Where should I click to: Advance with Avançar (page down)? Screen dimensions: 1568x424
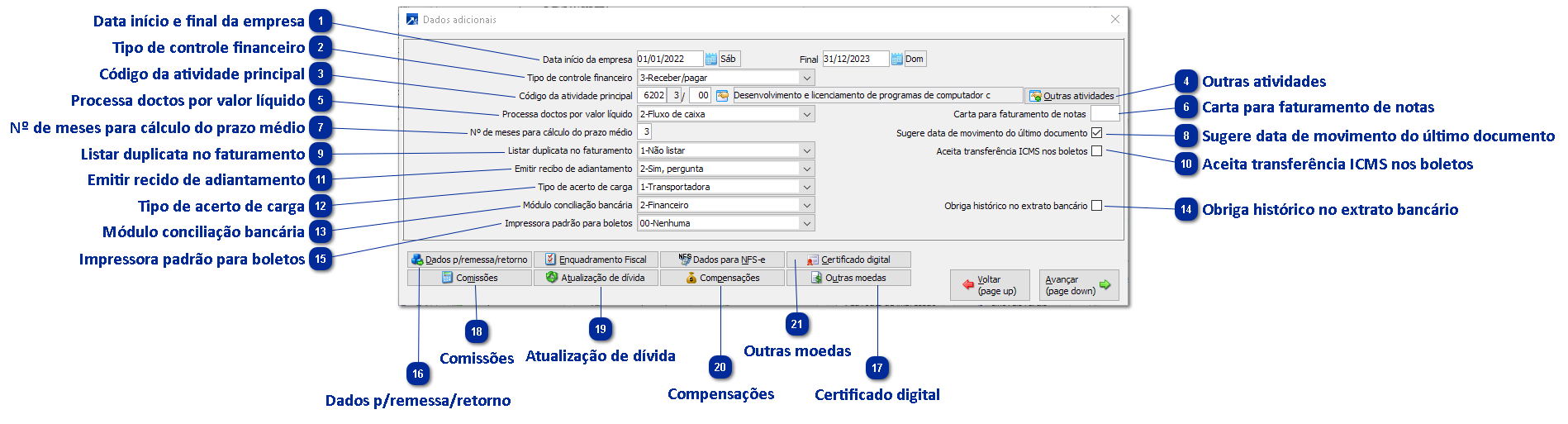(x=1079, y=285)
